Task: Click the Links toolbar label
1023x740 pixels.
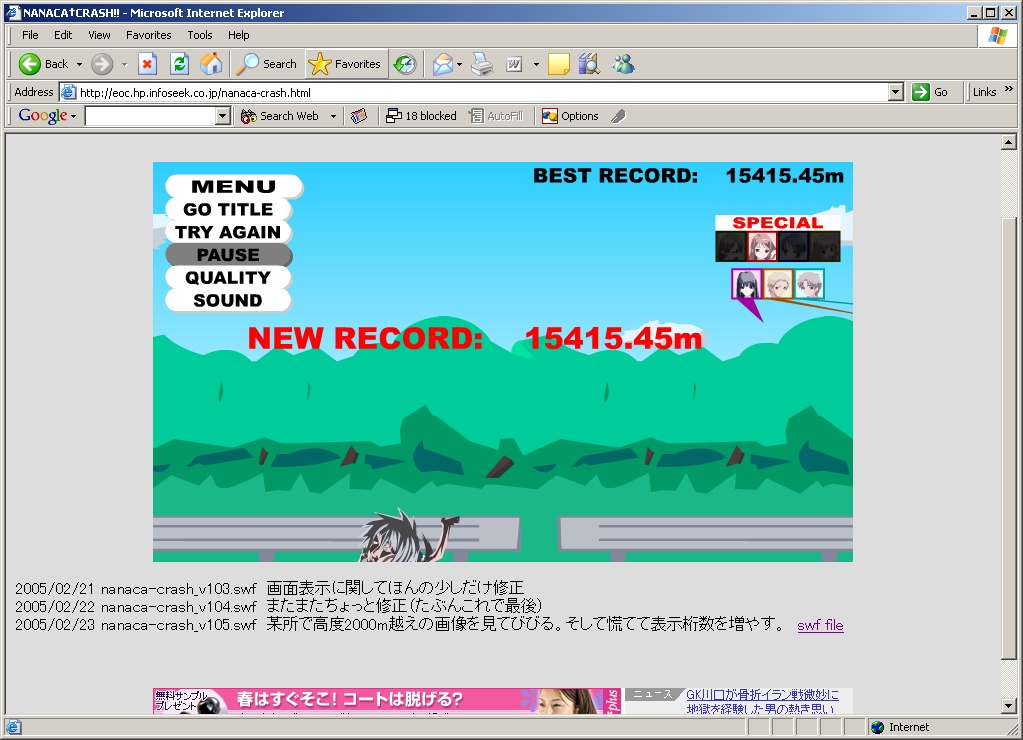Action: click(984, 92)
